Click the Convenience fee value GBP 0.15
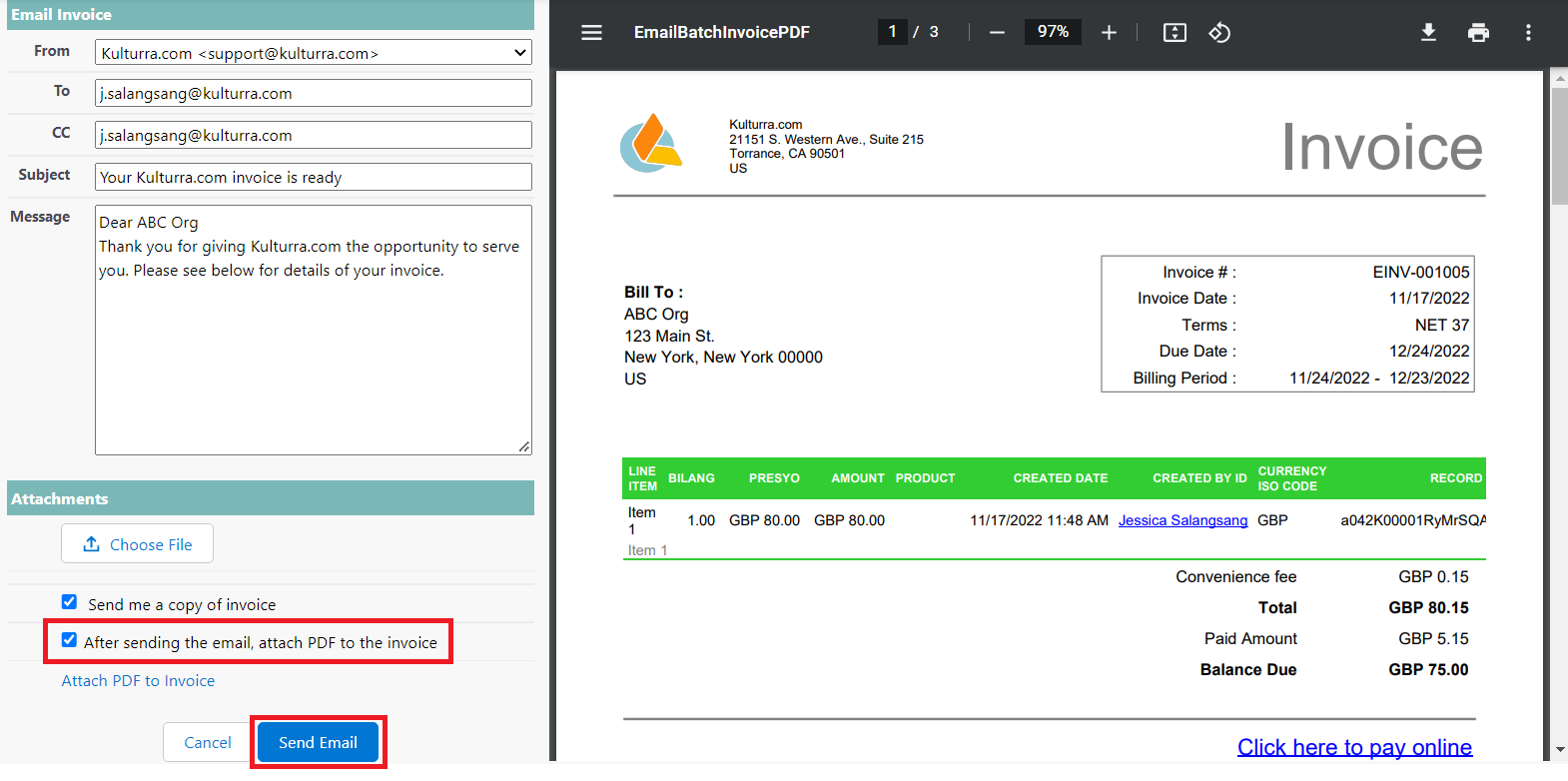Image resolution: width=1568 pixels, height=781 pixels. pos(1433,577)
